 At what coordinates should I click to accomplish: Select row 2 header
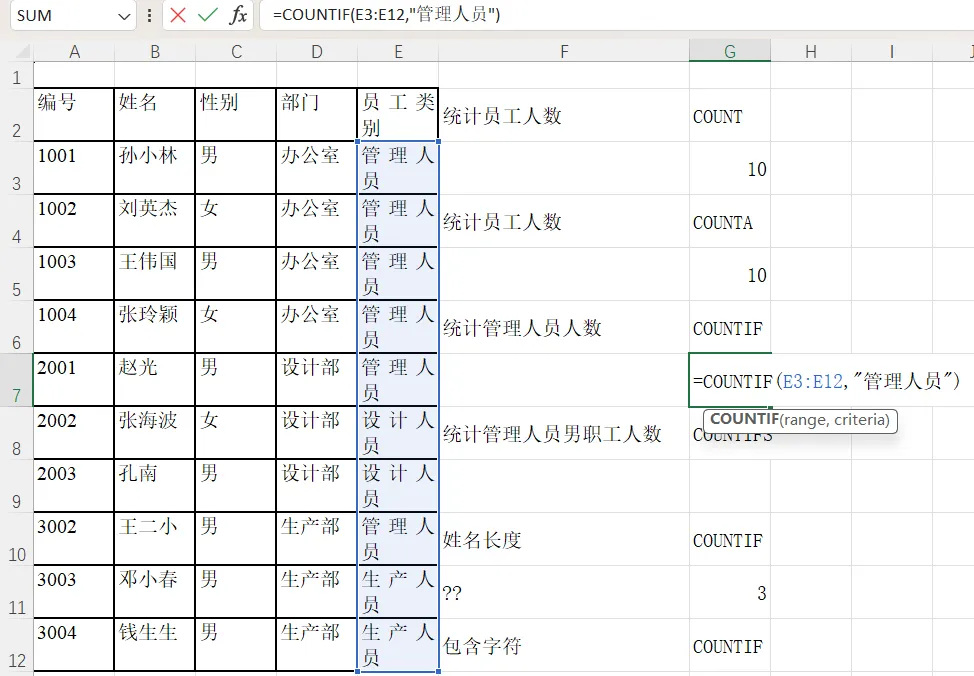(x=16, y=115)
